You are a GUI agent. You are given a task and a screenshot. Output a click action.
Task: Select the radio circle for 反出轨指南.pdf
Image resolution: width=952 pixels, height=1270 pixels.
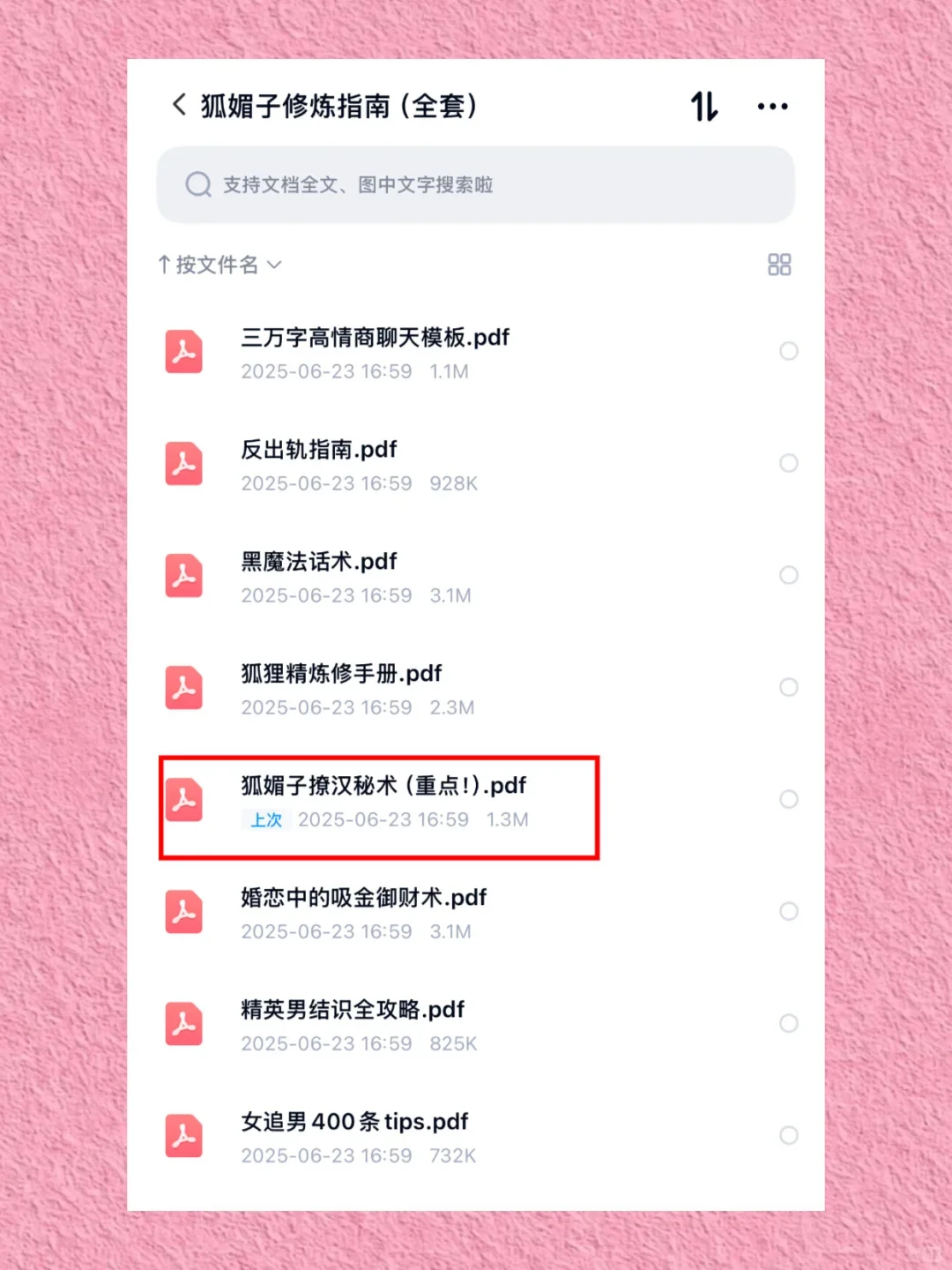[x=789, y=463]
